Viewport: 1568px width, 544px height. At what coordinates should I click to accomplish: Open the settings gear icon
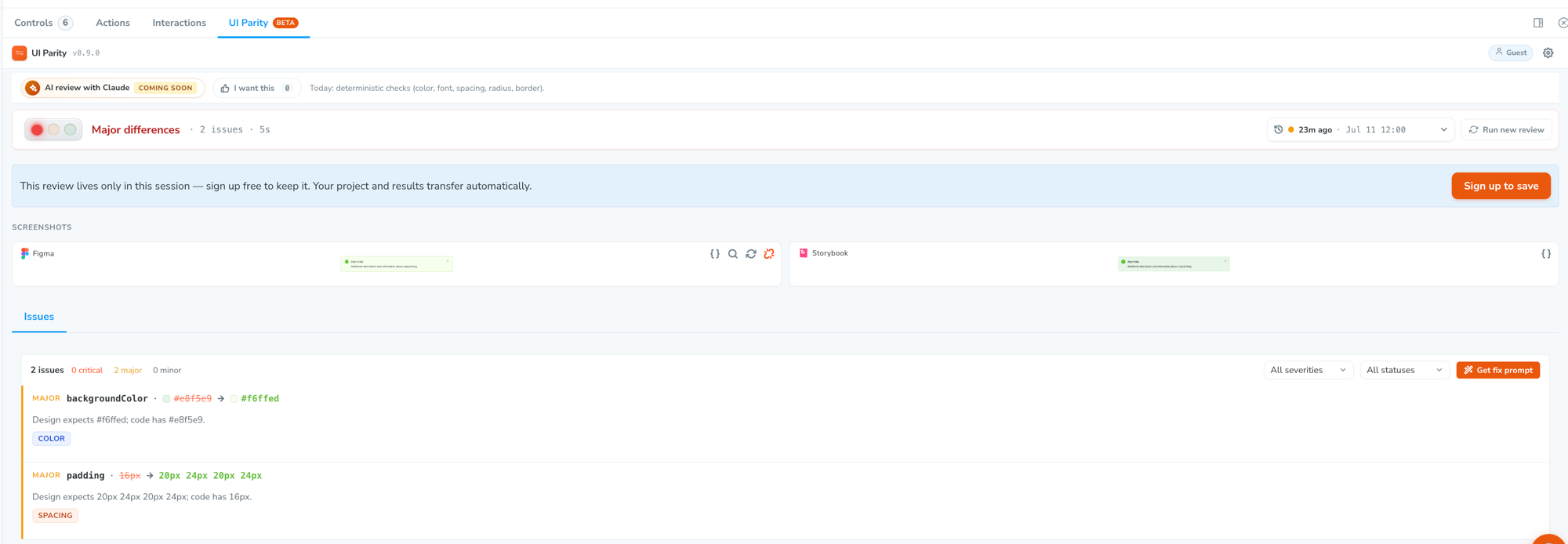pos(1548,53)
